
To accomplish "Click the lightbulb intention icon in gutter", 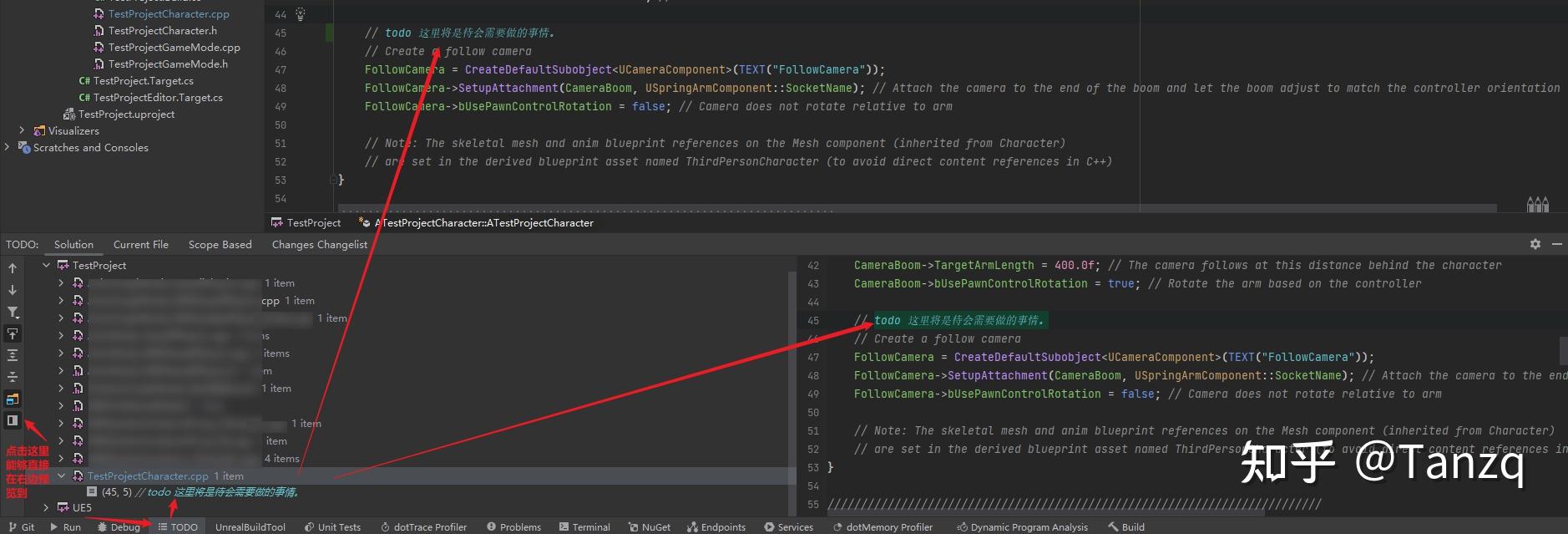I will [x=301, y=14].
